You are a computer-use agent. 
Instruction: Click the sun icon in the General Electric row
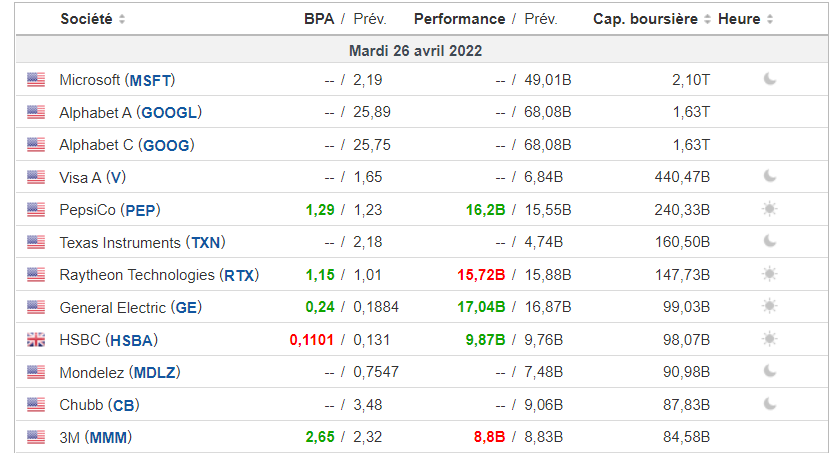tap(770, 306)
